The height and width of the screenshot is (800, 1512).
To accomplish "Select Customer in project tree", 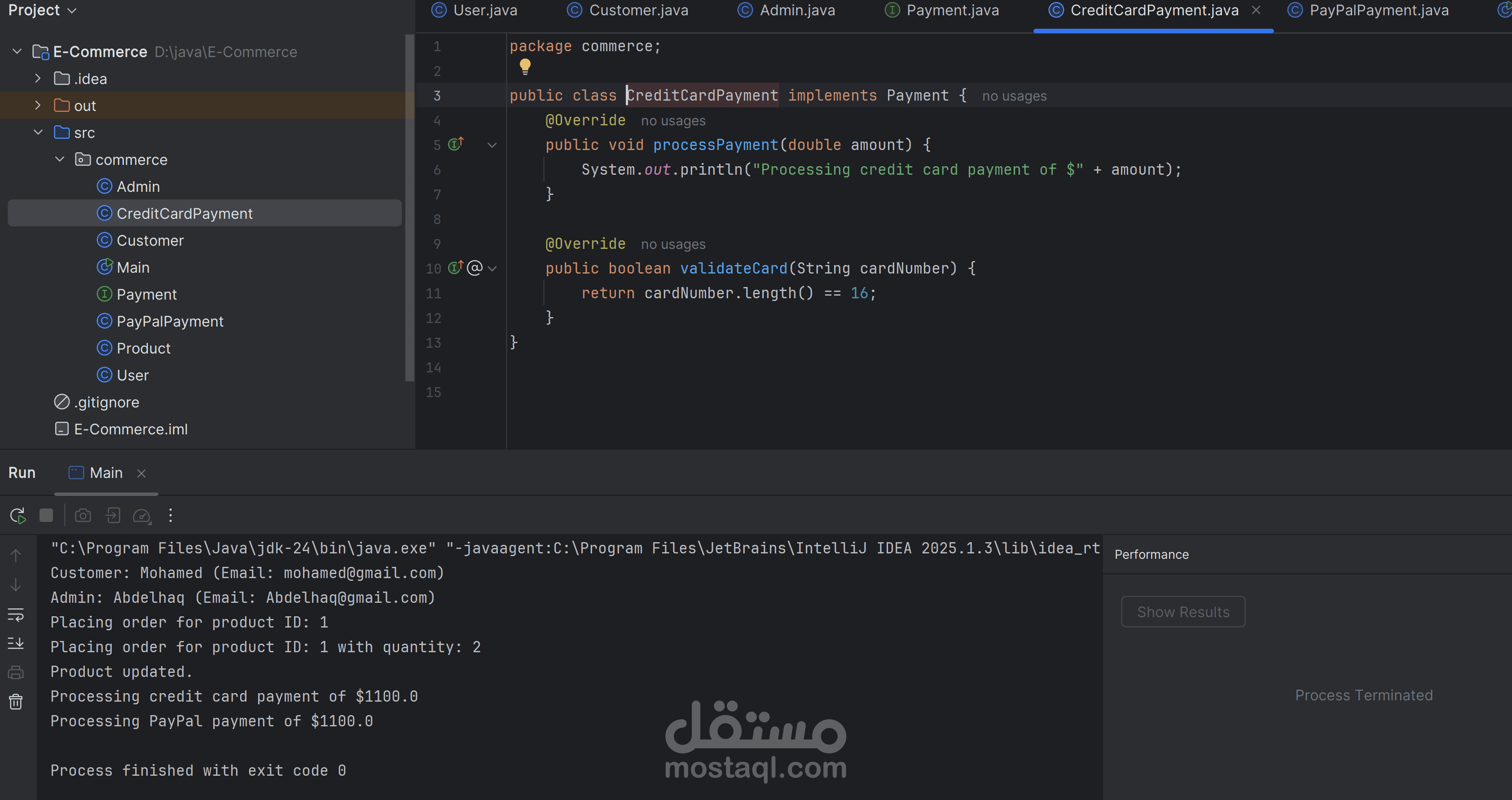I will (x=205, y=240).
